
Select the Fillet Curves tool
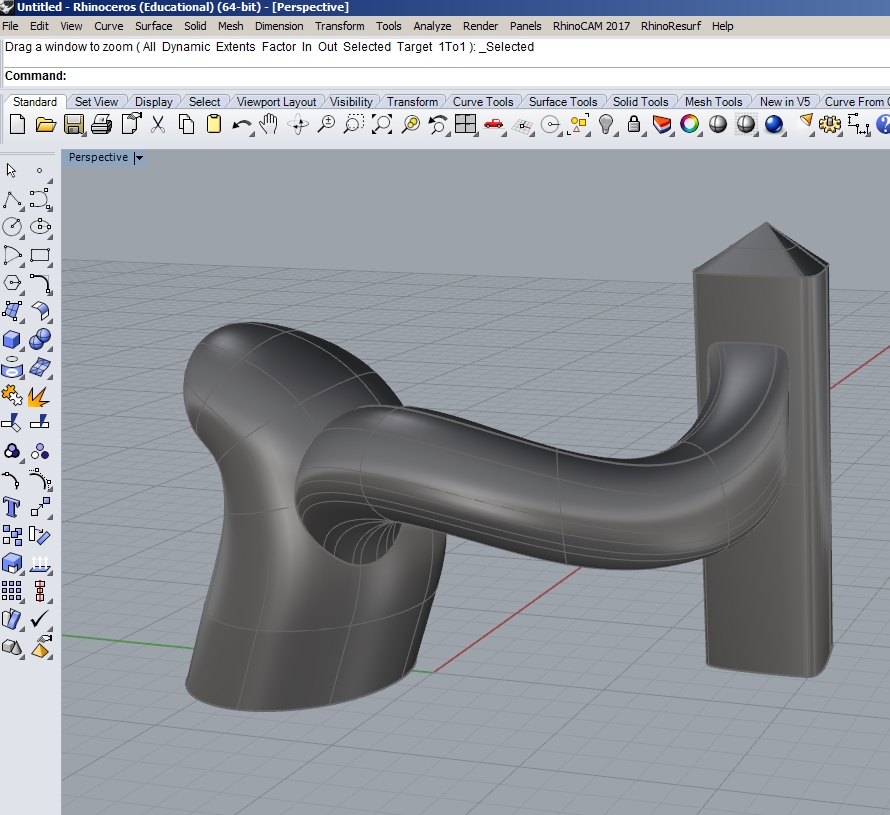(40, 283)
